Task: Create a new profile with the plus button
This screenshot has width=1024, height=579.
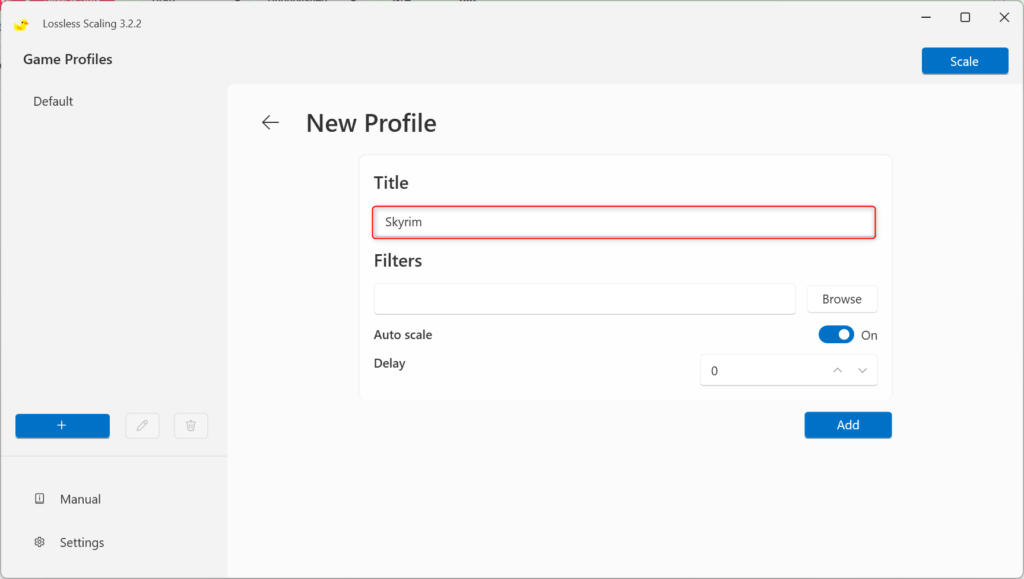Action: click(62, 425)
